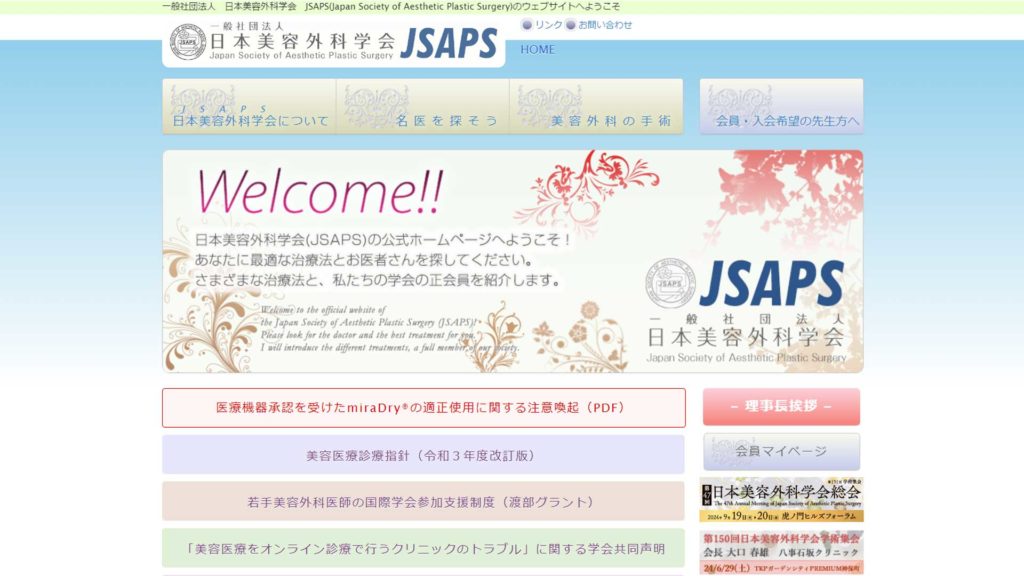
Task: Open the お問い合わせ contact link
Action: coord(605,25)
